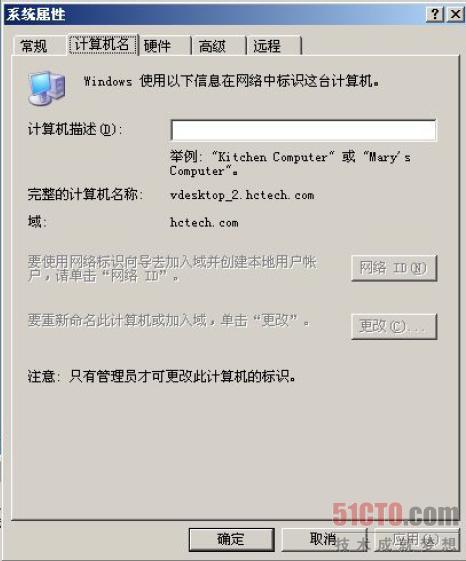Click the domain value hctech.com
466x561 pixels.
(x=204, y=223)
